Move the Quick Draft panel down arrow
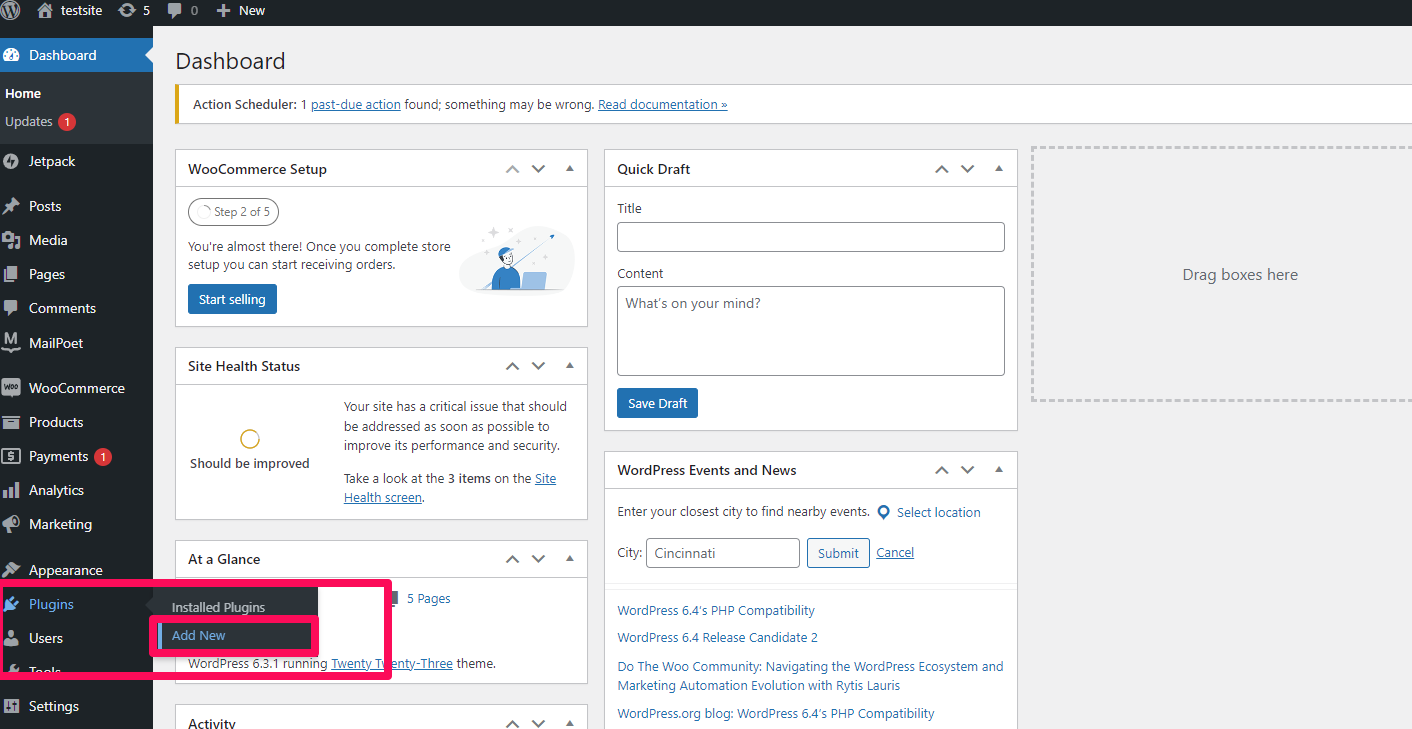The height and width of the screenshot is (729, 1412). click(967, 169)
